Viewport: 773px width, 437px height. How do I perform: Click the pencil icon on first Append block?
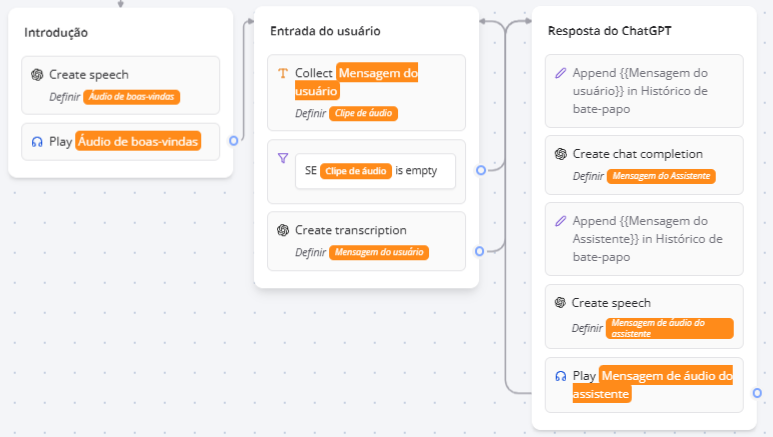pyautogui.click(x=561, y=74)
